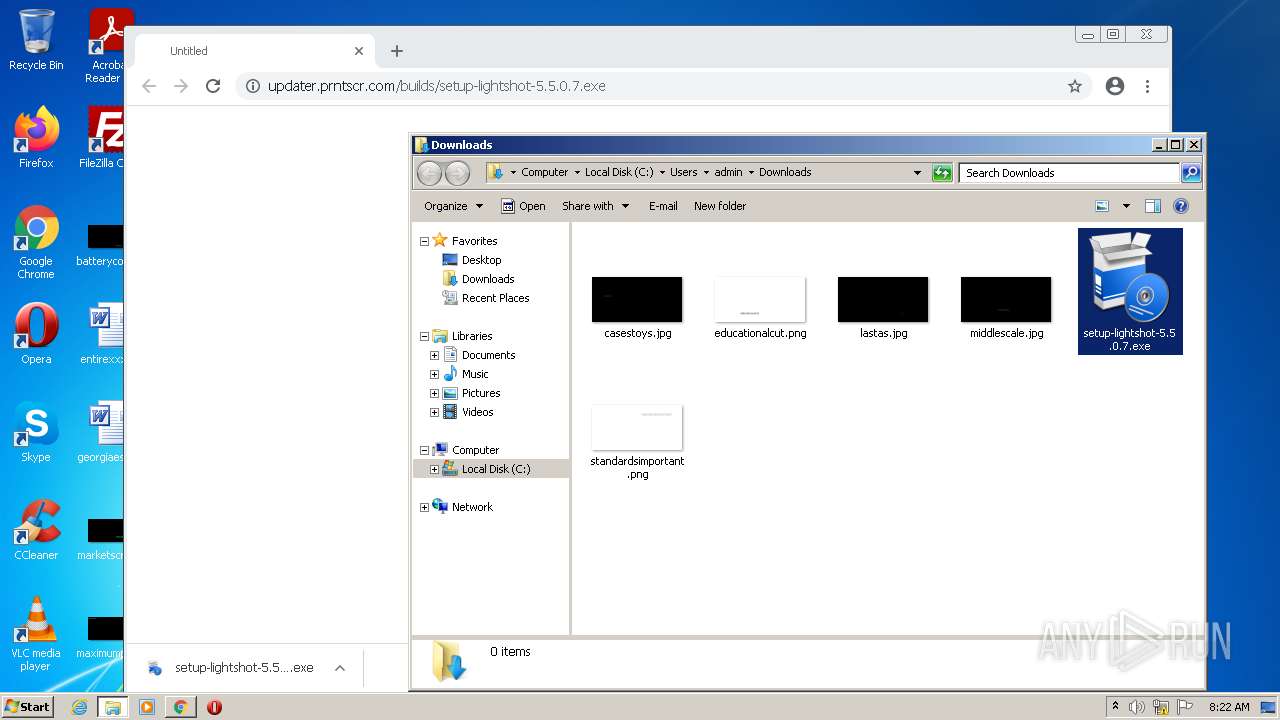This screenshot has height=720, width=1280.
Task: Click the E-mail toolbar button
Action: coord(663,206)
